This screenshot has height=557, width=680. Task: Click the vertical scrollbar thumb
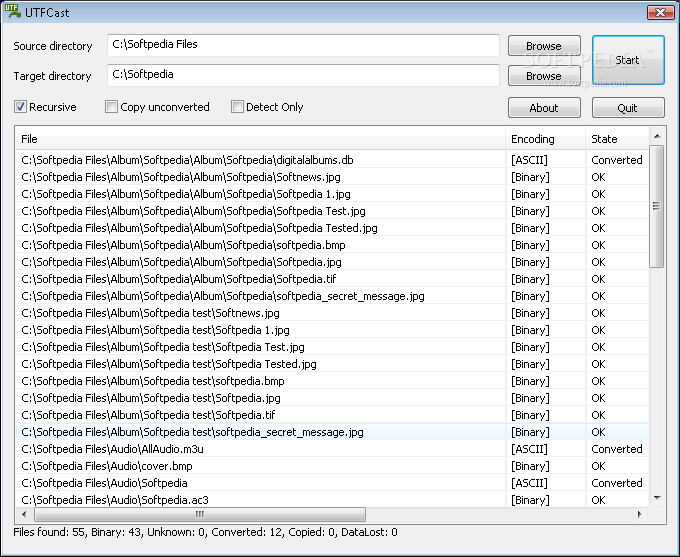[x=657, y=206]
